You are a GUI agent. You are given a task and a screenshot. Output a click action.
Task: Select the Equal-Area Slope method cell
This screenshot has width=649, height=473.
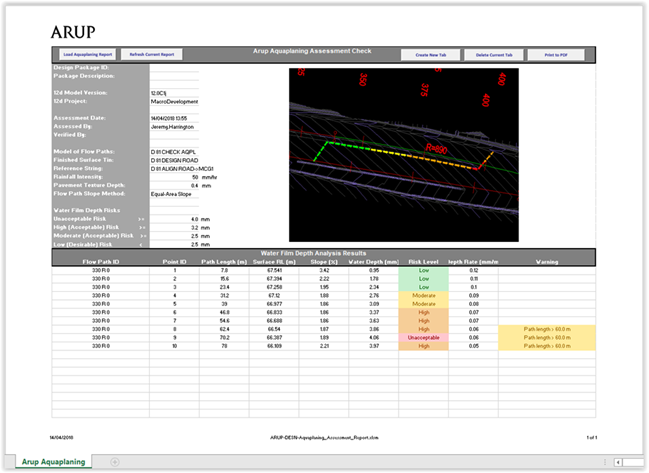[x=174, y=194]
